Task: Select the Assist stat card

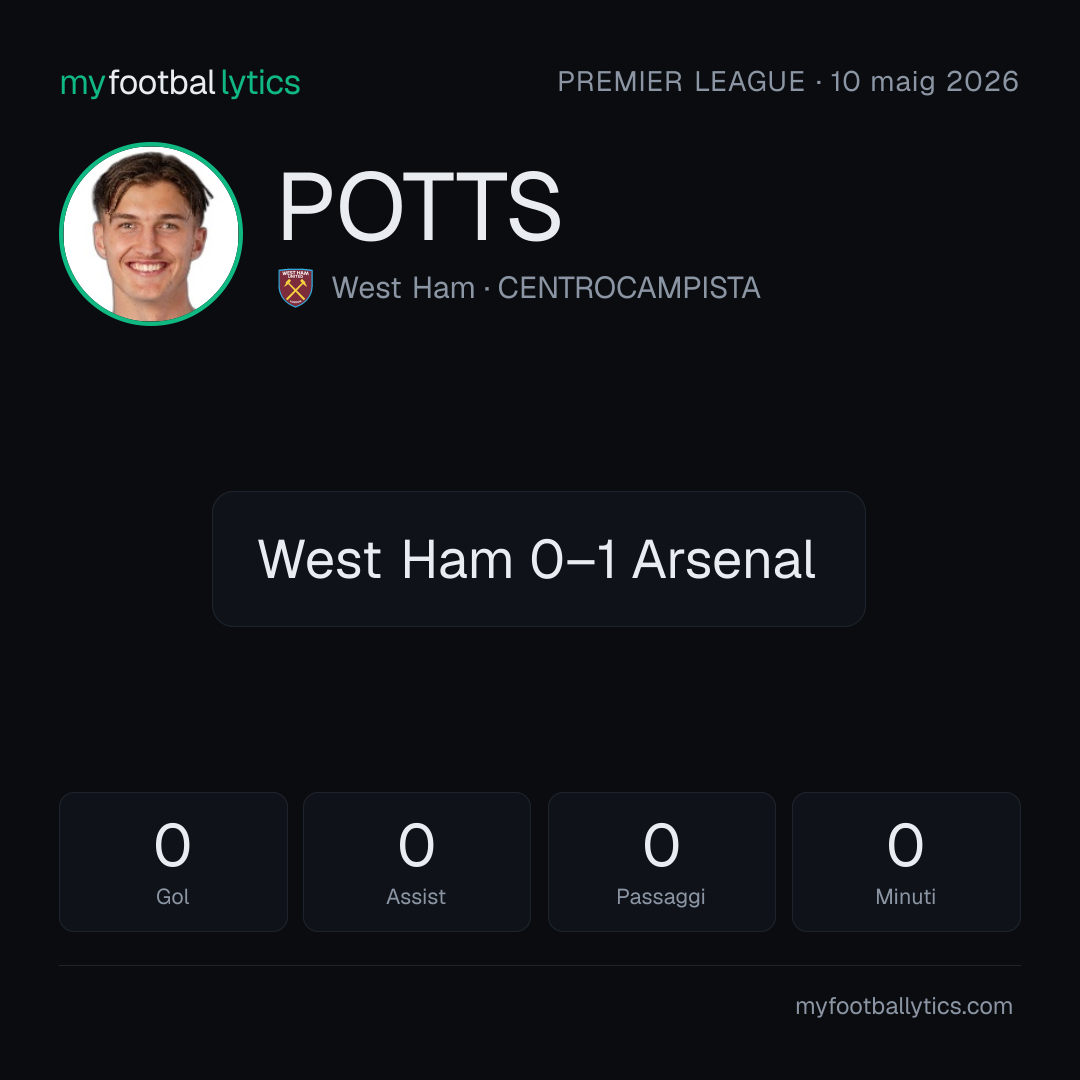Action: [x=417, y=862]
